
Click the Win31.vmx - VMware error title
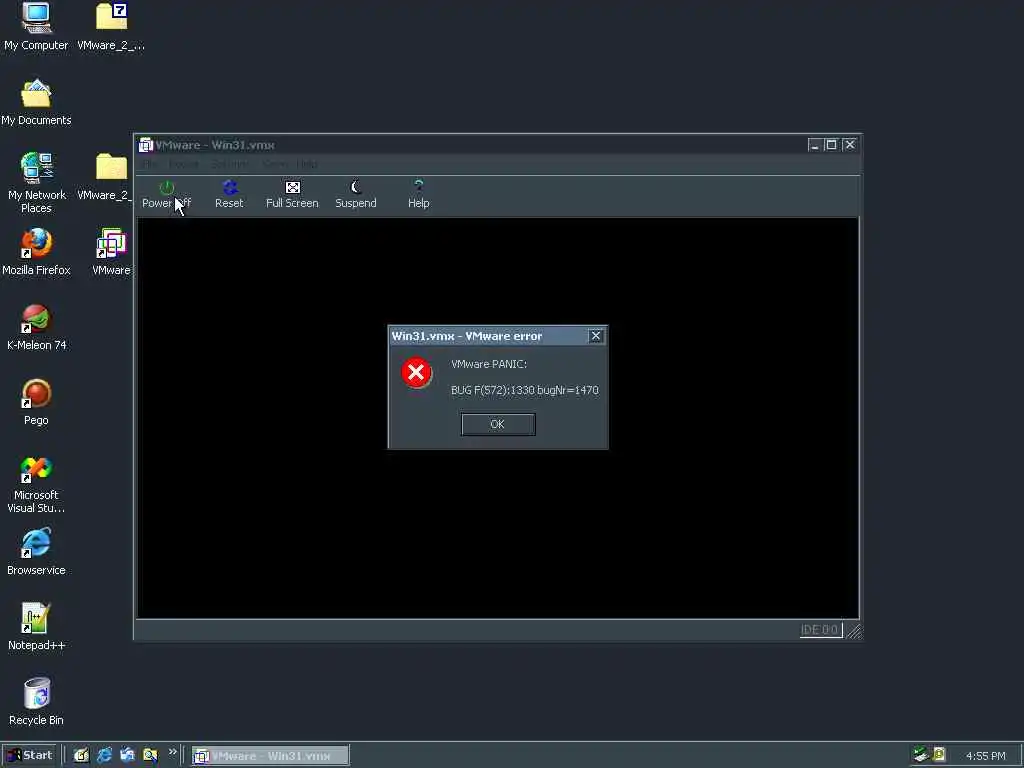pos(466,336)
